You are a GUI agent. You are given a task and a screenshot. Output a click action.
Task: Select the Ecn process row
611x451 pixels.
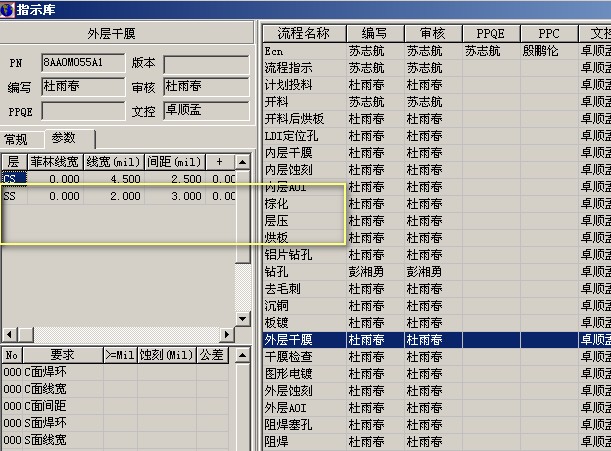437,51
